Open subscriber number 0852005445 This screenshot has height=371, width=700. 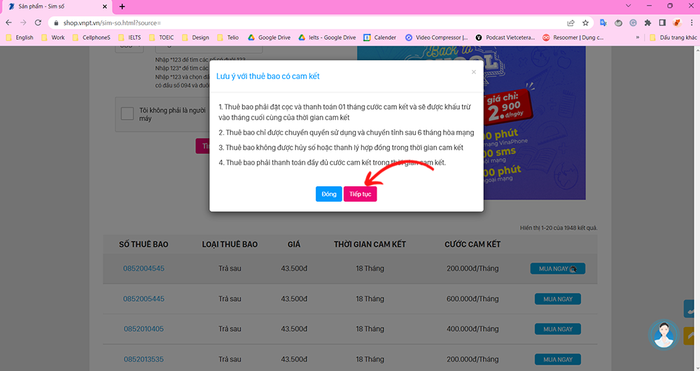(144, 299)
